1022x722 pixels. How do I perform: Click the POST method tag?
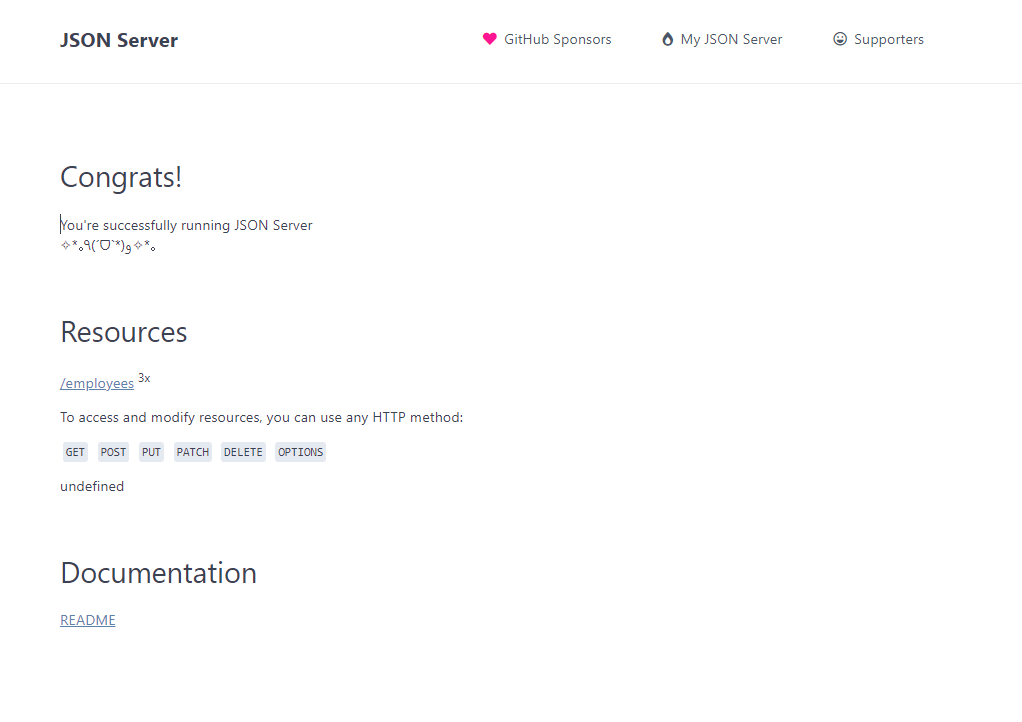113,452
